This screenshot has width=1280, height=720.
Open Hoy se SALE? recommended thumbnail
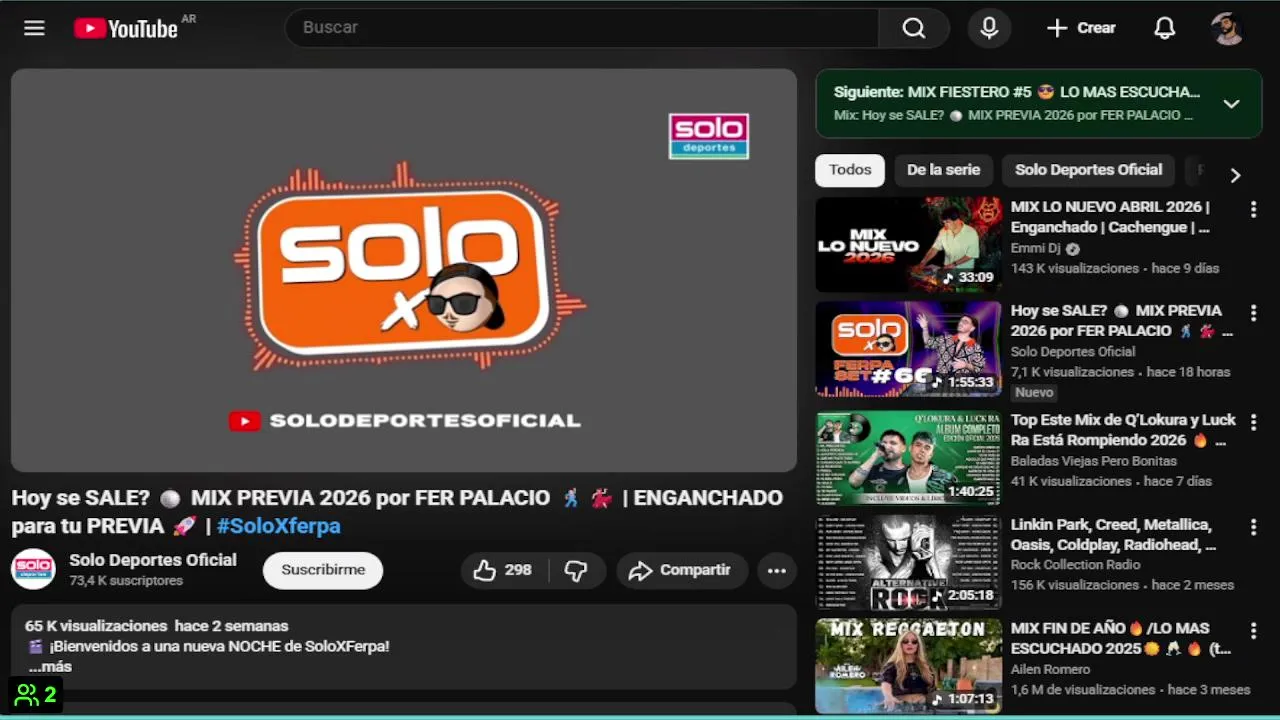(x=908, y=349)
